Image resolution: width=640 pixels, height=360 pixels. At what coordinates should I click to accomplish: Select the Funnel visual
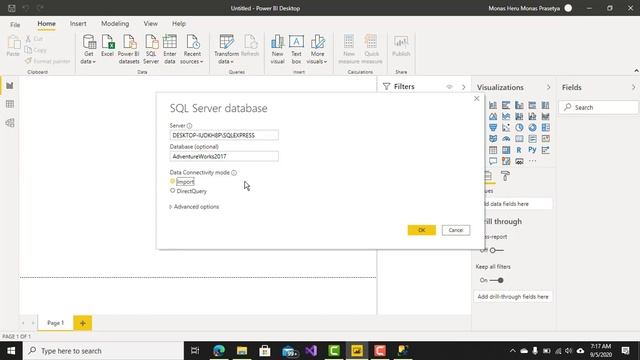(x=493, y=127)
